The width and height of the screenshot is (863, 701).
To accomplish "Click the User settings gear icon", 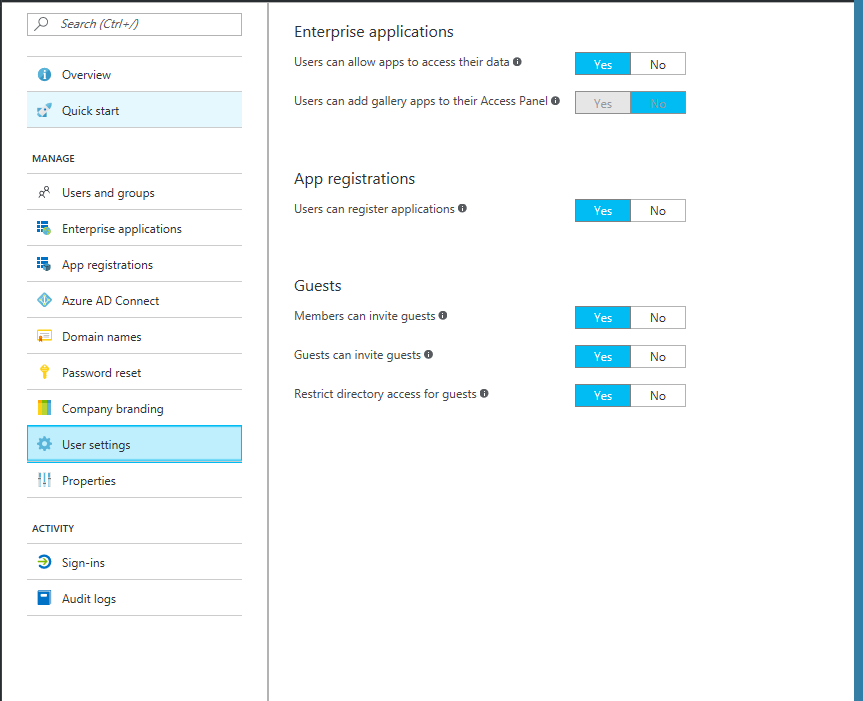I will pos(44,443).
